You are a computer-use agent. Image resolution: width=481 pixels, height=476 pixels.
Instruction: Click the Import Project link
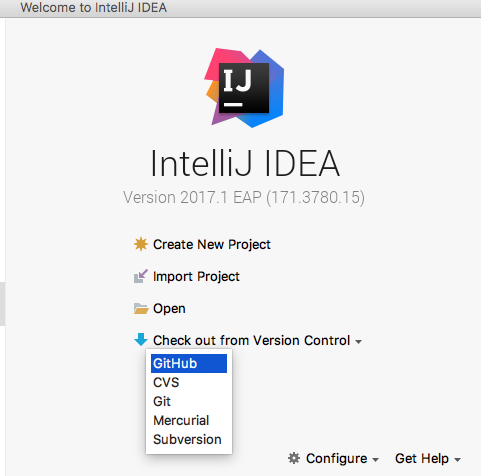(196, 277)
